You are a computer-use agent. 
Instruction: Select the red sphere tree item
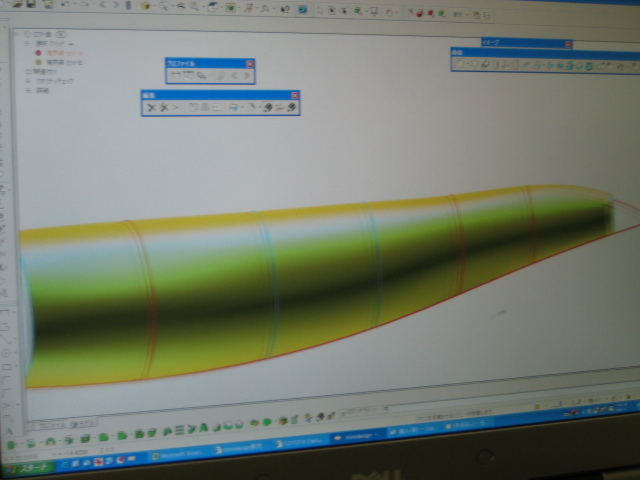tap(59, 53)
